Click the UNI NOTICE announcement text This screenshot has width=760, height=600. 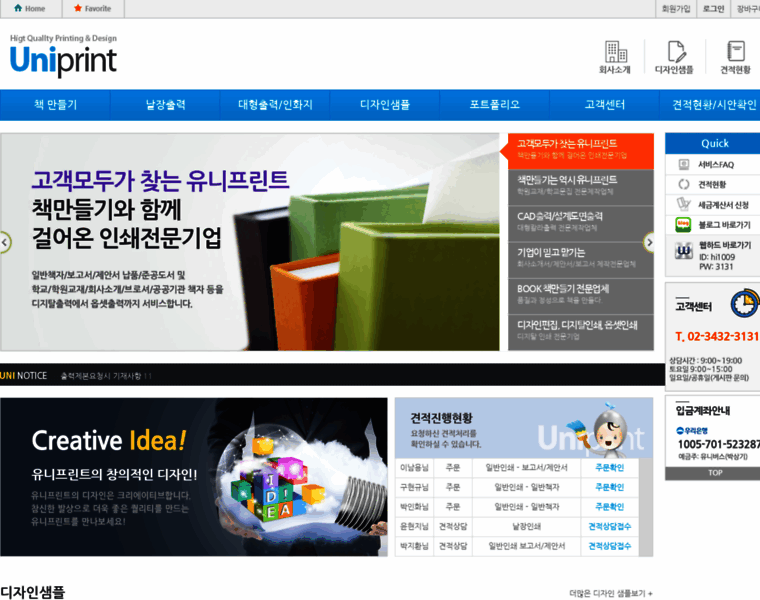click(x=106, y=376)
